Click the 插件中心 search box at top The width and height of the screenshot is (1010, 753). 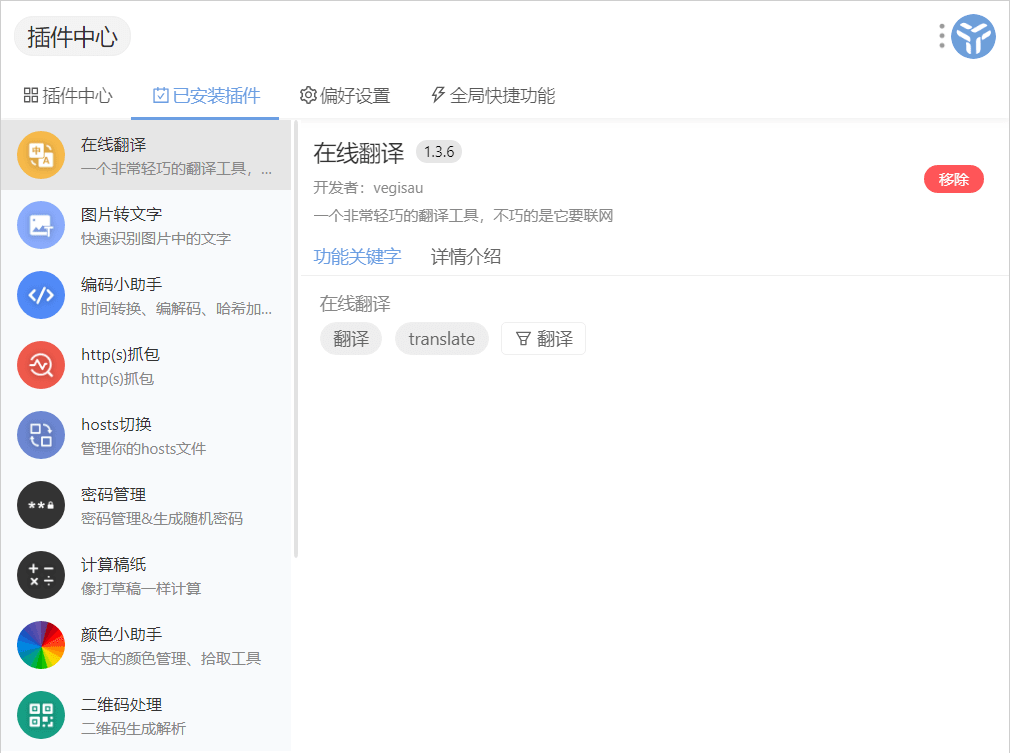tap(72, 37)
